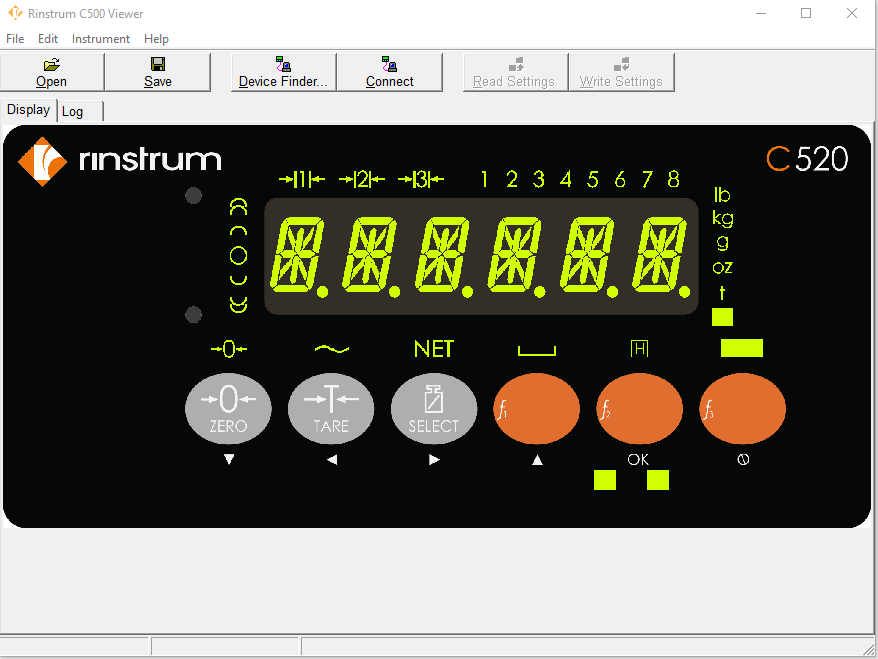
Task: Click the NET annunciator above SELECT
Action: [x=433, y=349]
